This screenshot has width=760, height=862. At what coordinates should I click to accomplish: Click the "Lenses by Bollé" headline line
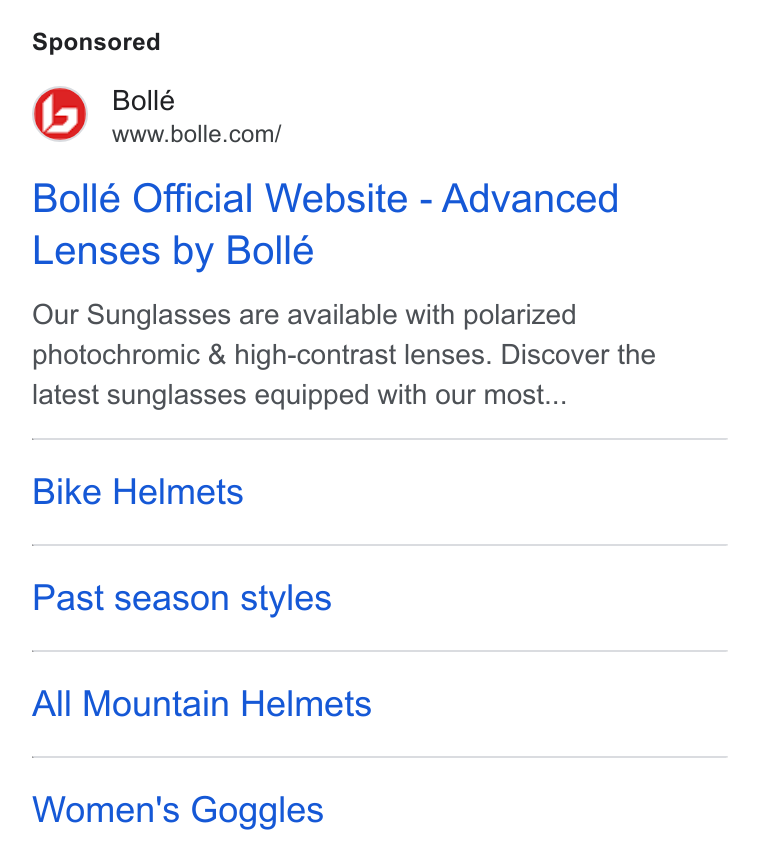coord(173,251)
